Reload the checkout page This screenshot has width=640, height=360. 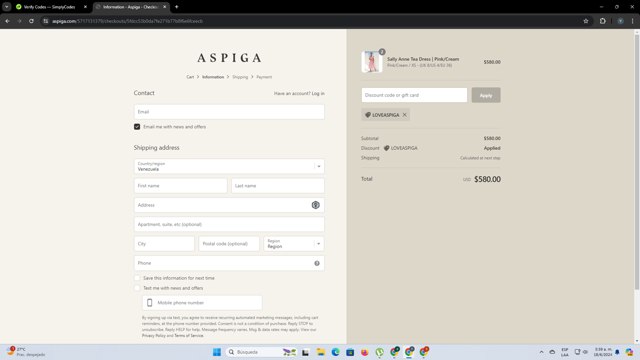pos(31,21)
